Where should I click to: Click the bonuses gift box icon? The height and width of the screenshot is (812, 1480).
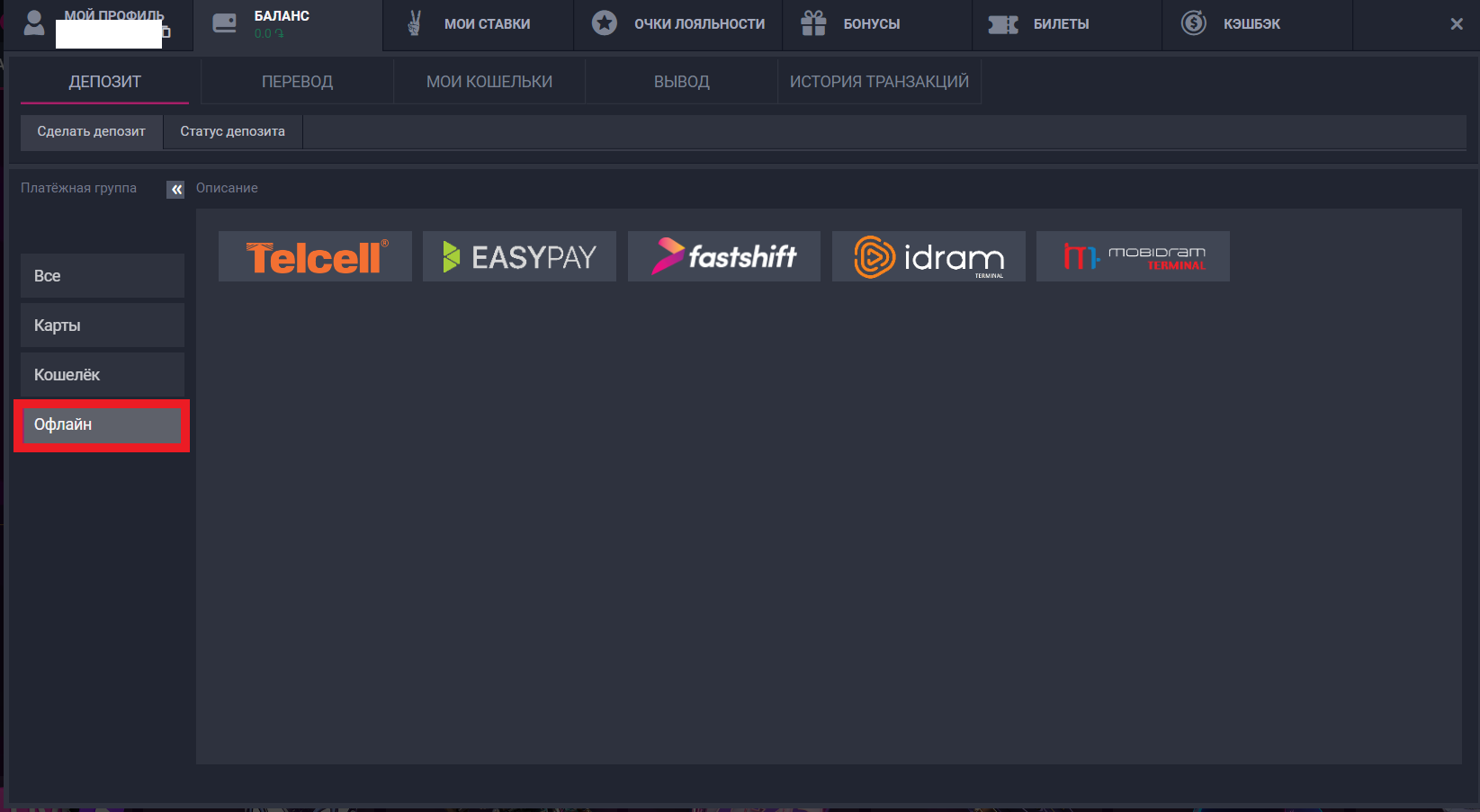pyautogui.click(x=813, y=22)
